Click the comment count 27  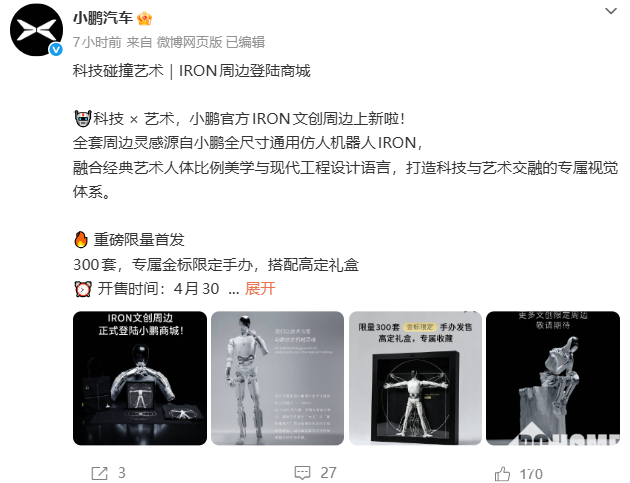tap(328, 473)
